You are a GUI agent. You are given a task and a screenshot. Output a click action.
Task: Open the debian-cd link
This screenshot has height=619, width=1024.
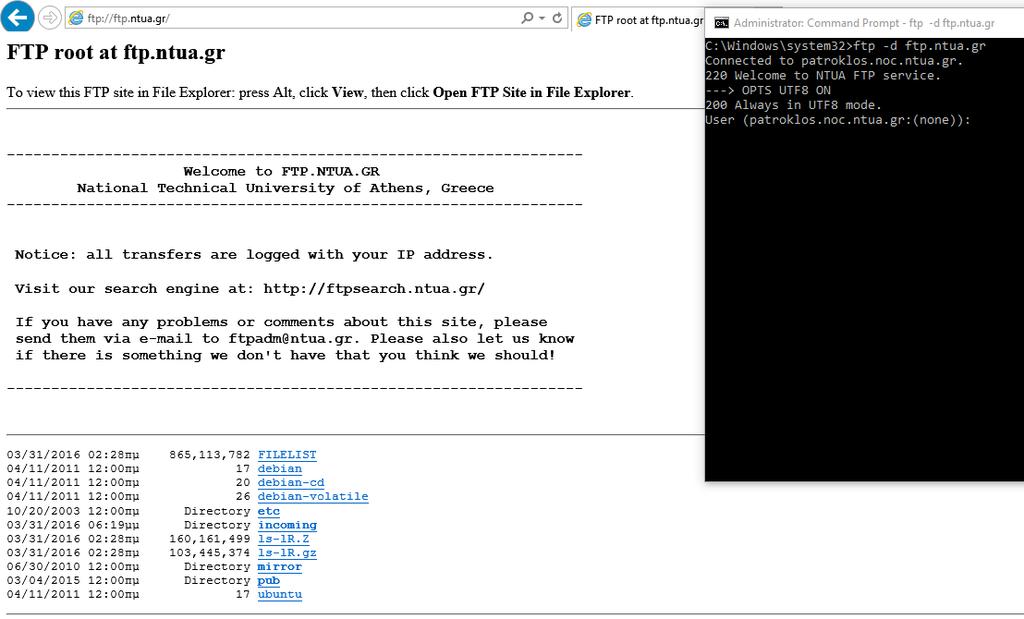click(291, 483)
